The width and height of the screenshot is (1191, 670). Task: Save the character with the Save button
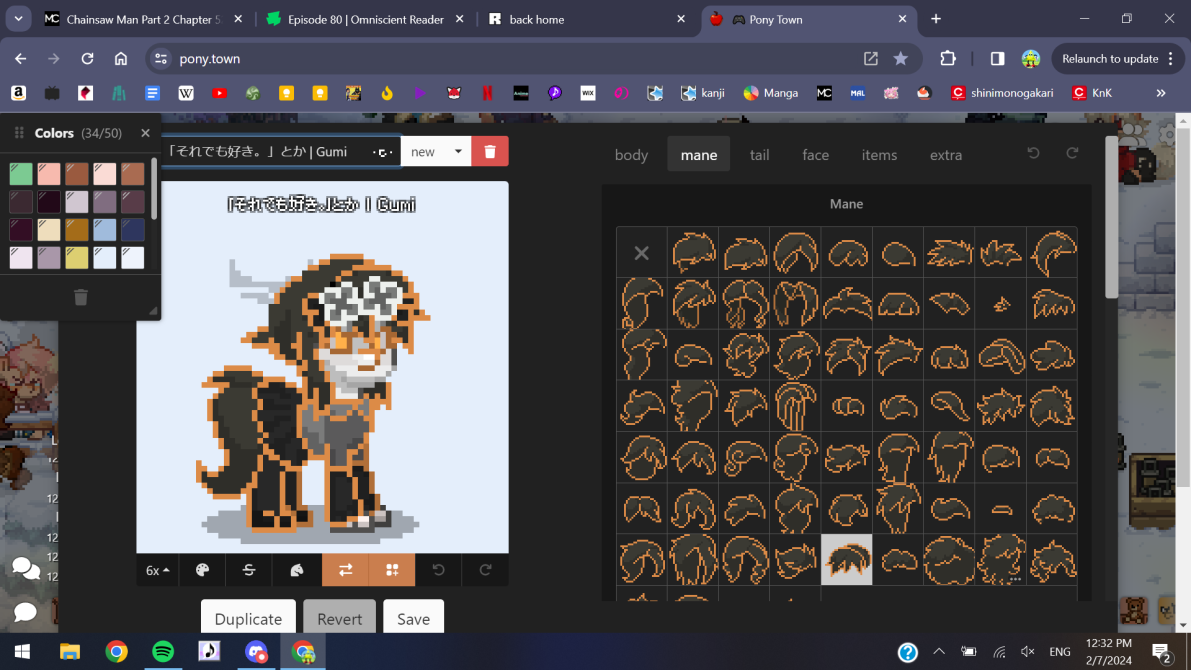pyautogui.click(x=413, y=618)
